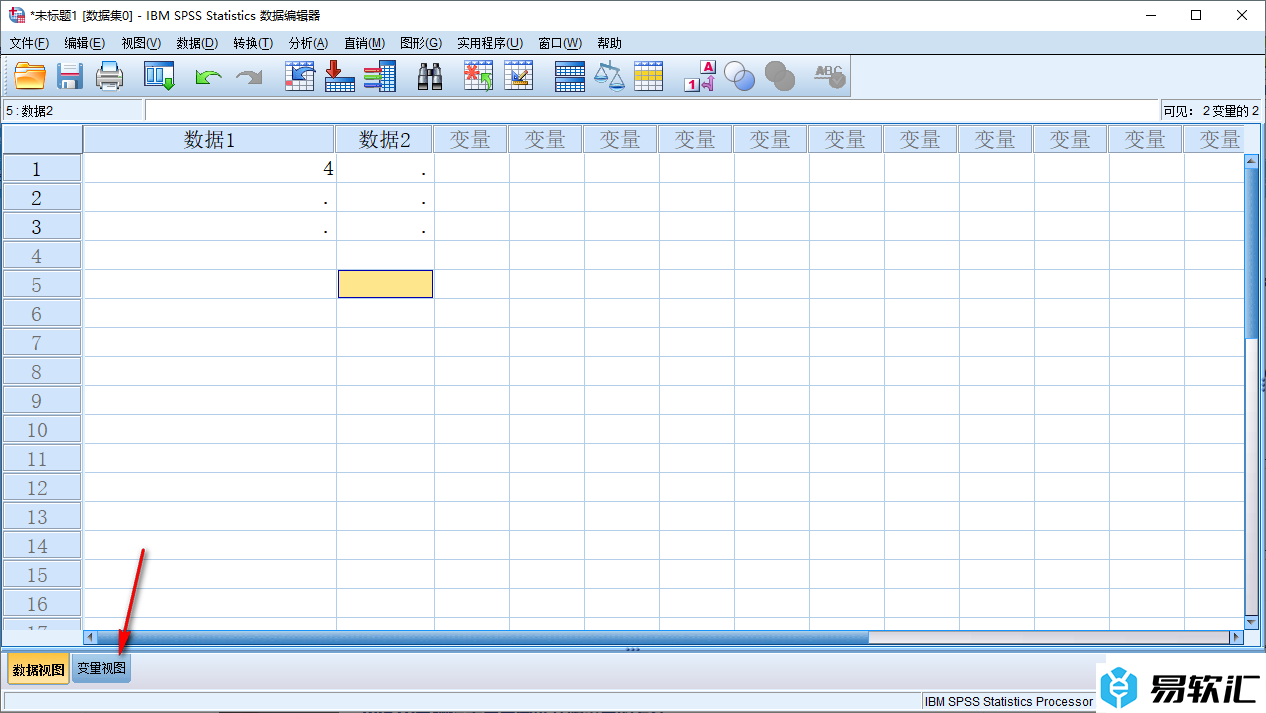Click the Show all variables icon
The image size is (1266, 713).
tap(780, 76)
